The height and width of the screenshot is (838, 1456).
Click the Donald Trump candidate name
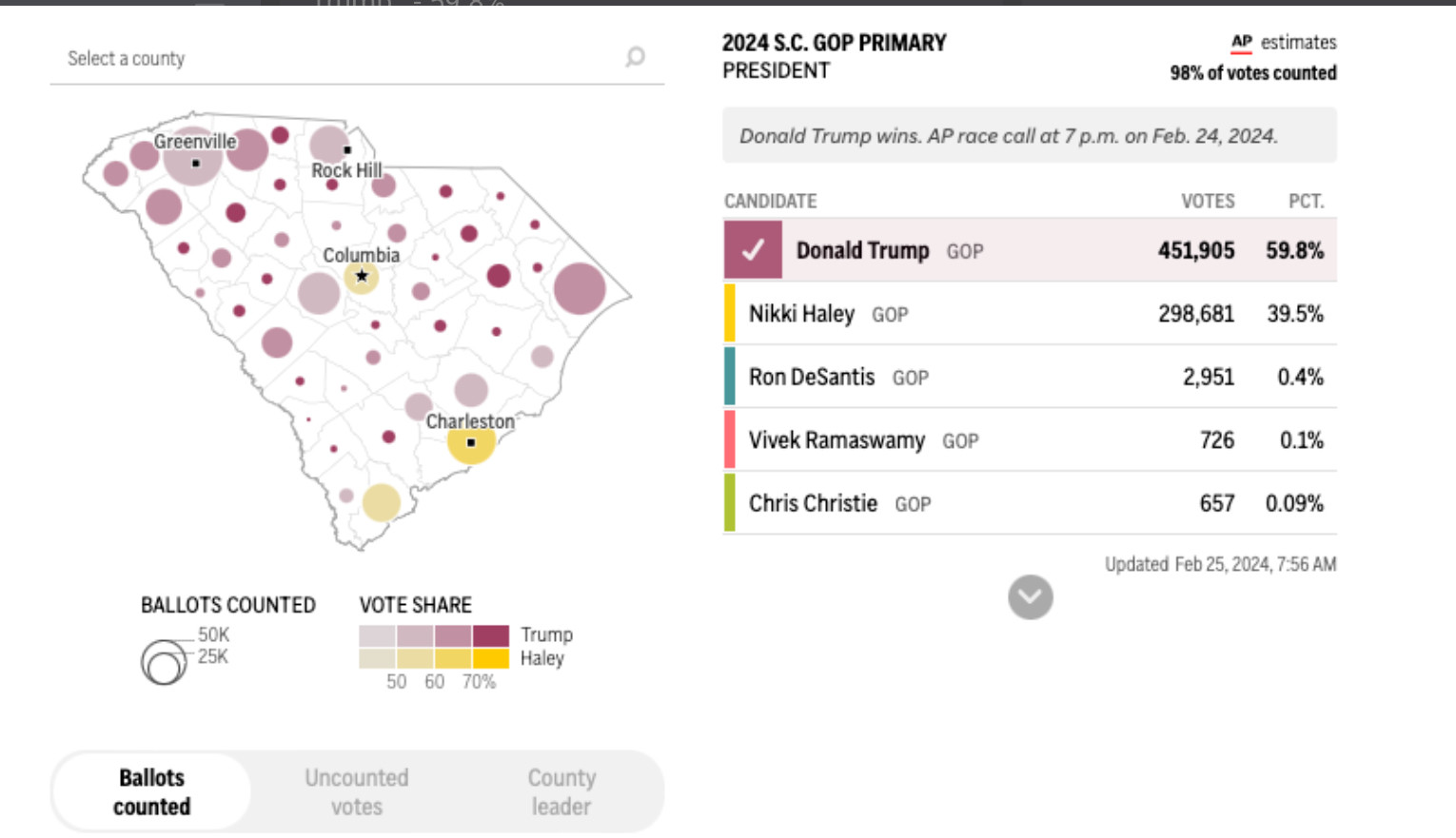click(862, 250)
